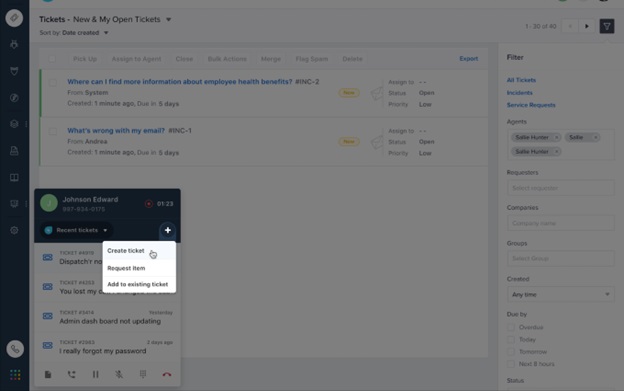
Task: Open the layers Assets icon in the sidebar
Action: tap(14, 124)
